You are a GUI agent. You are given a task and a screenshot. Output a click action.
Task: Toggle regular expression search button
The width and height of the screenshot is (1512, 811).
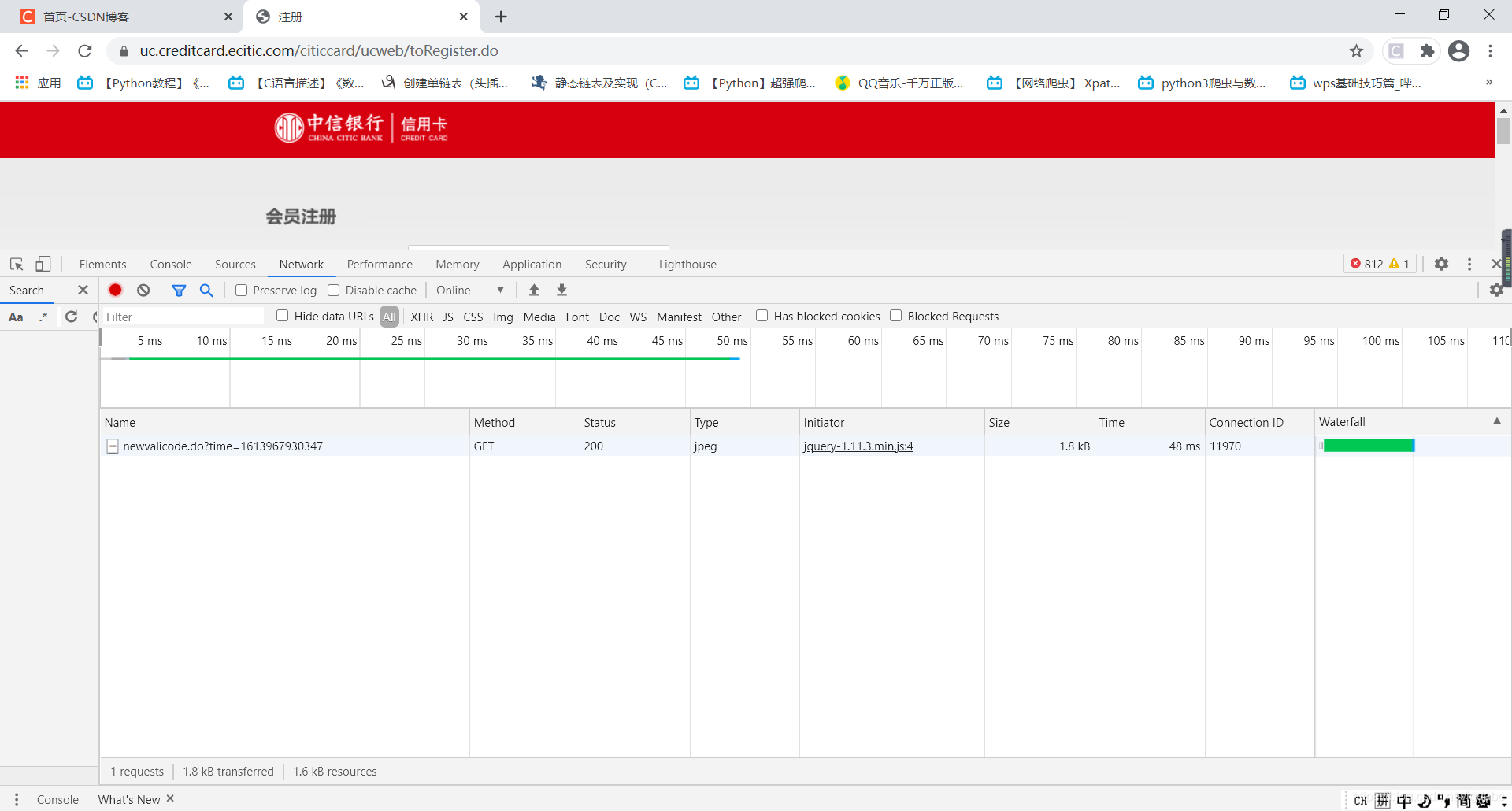pyautogui.click(x=43, y=317)
